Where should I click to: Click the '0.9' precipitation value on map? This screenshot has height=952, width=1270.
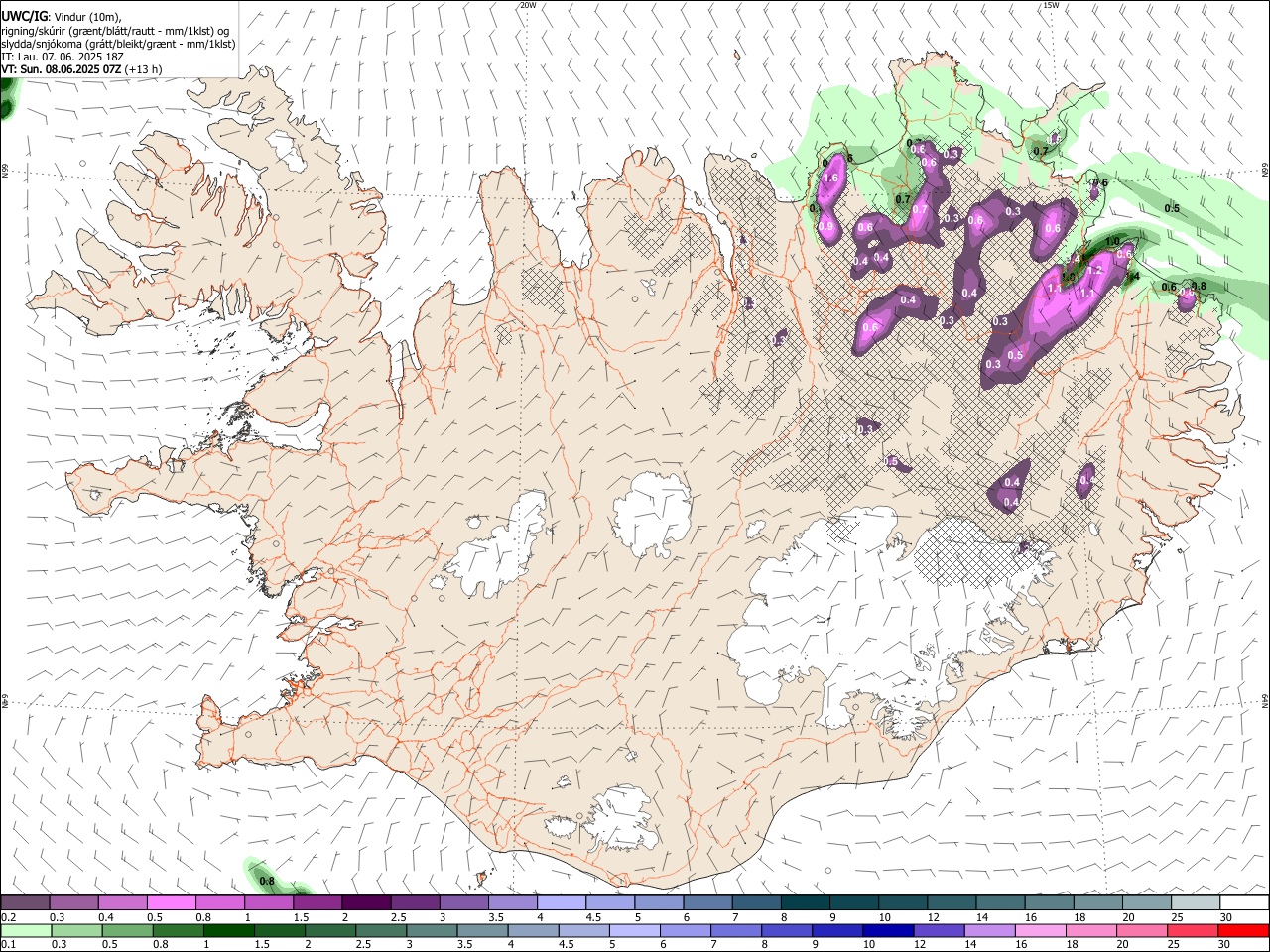825,227
